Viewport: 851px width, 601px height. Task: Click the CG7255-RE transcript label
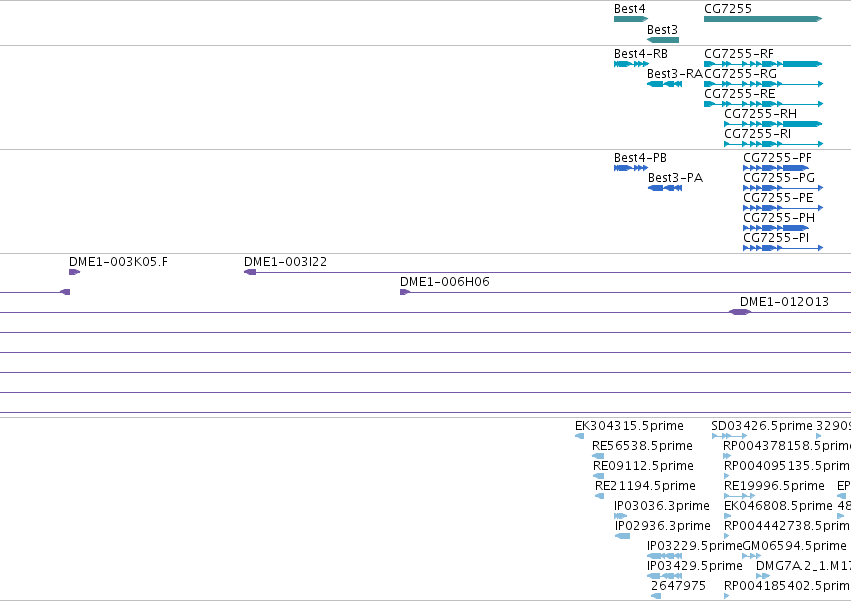[x=740, y=93]
